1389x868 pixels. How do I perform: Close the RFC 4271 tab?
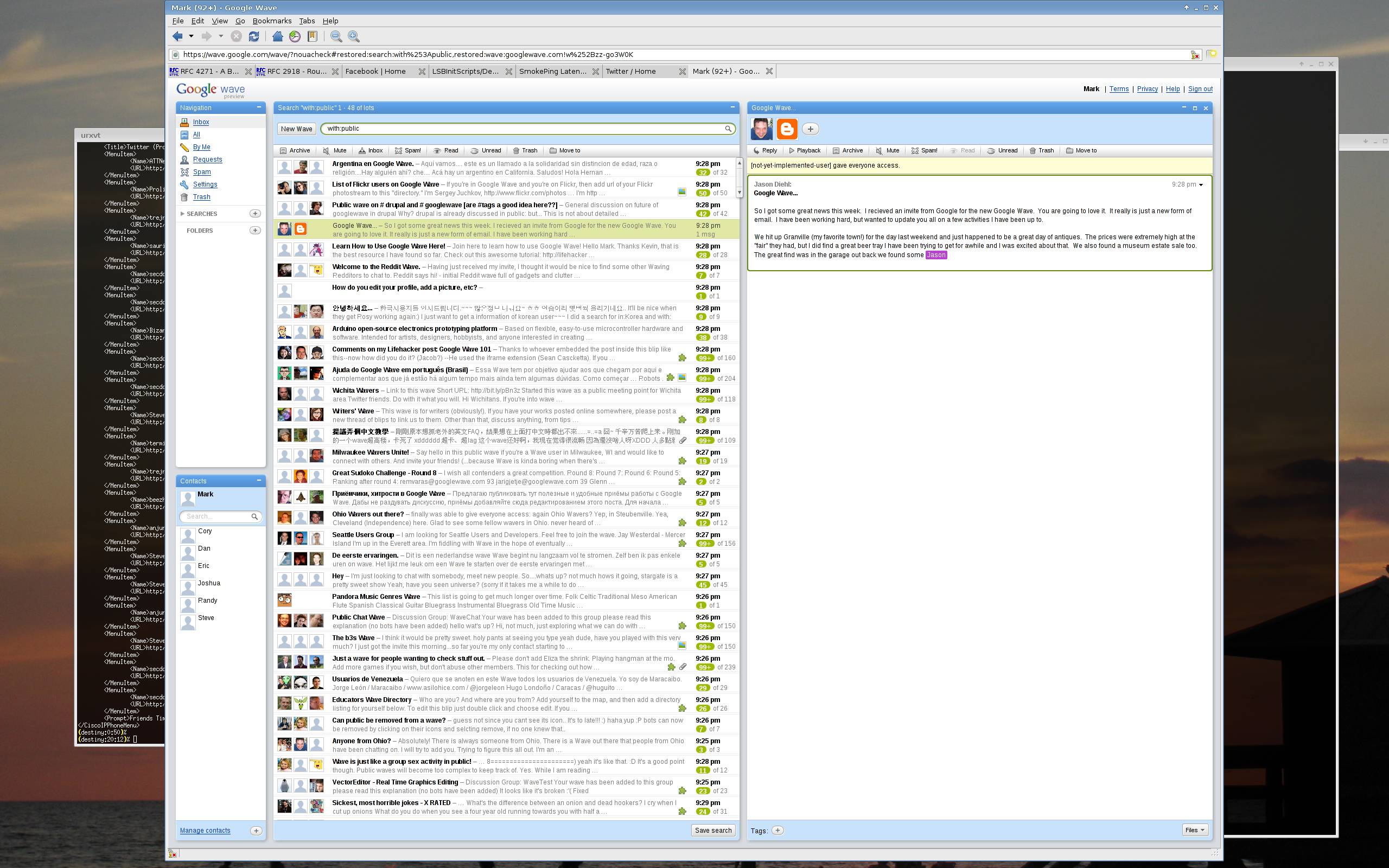pyautogui.click(x=248, y=71)
